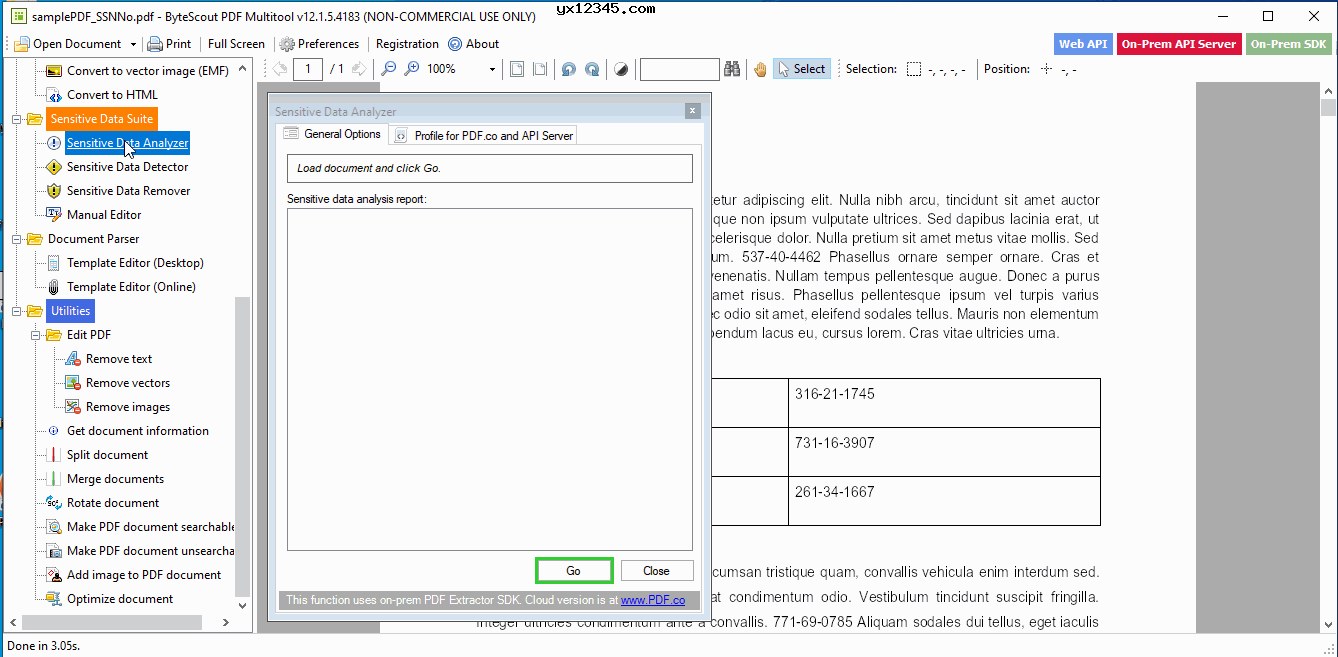Toggle the Select cursor tool
The width and height of the screenshot is (1338, 657).
802,69
